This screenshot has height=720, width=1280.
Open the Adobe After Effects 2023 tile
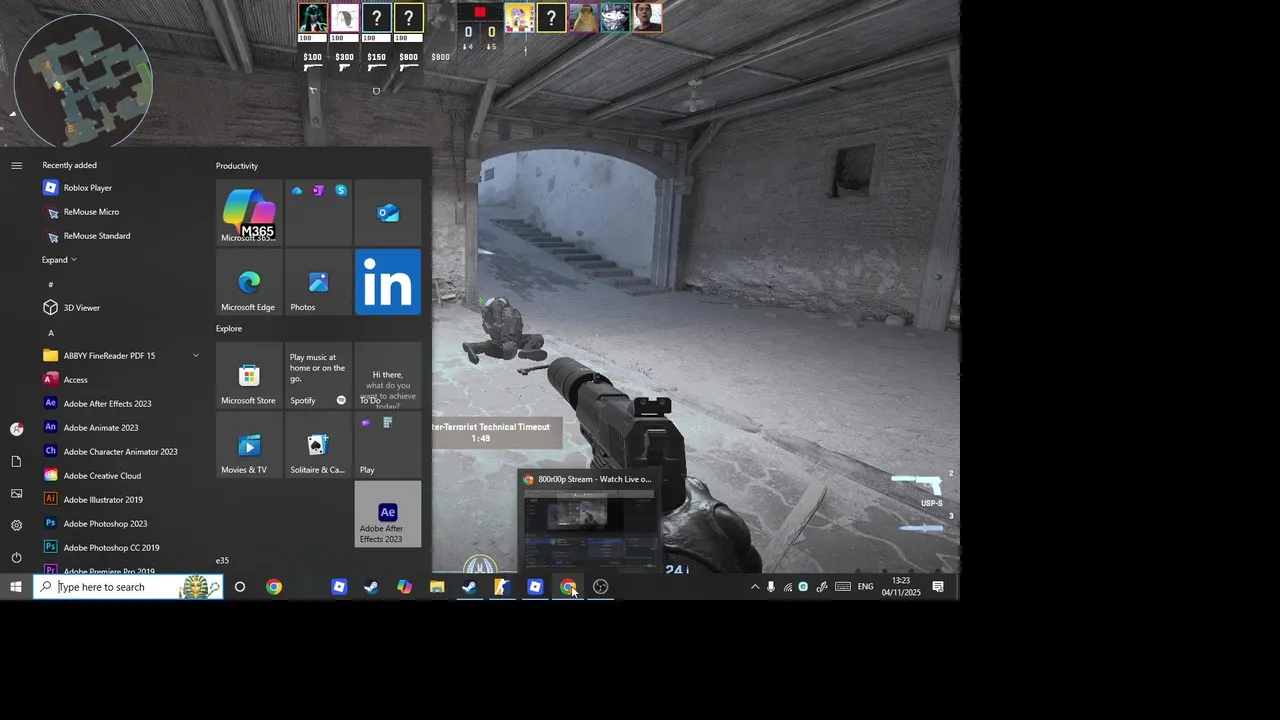point(388,514)
